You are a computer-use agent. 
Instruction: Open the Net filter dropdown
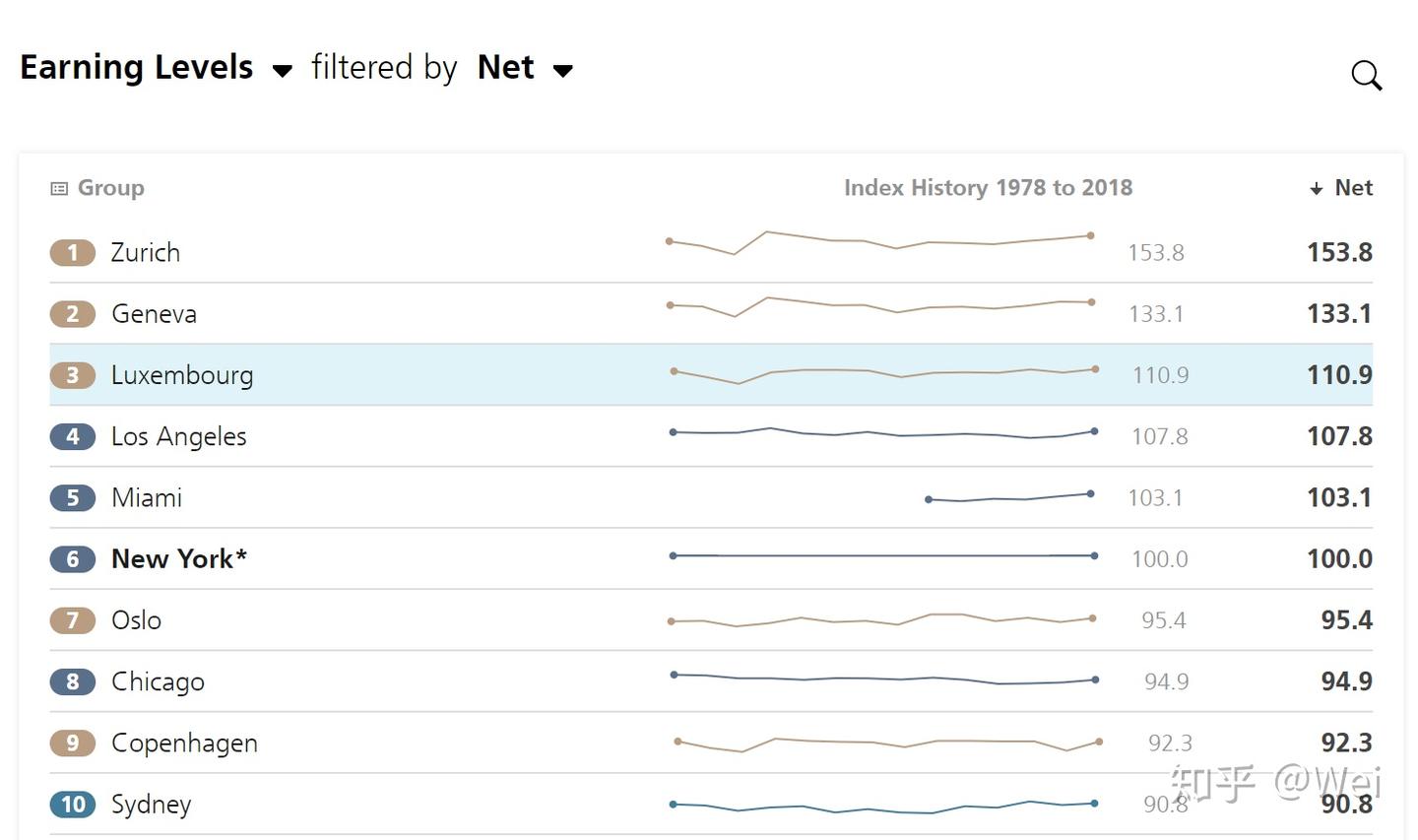[x=563, y=70]
